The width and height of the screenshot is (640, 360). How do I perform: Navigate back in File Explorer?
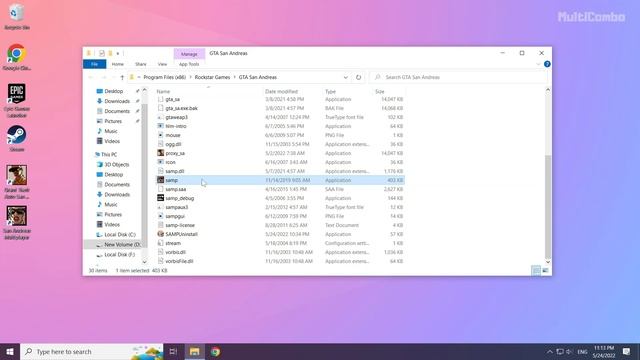[91, 77]
